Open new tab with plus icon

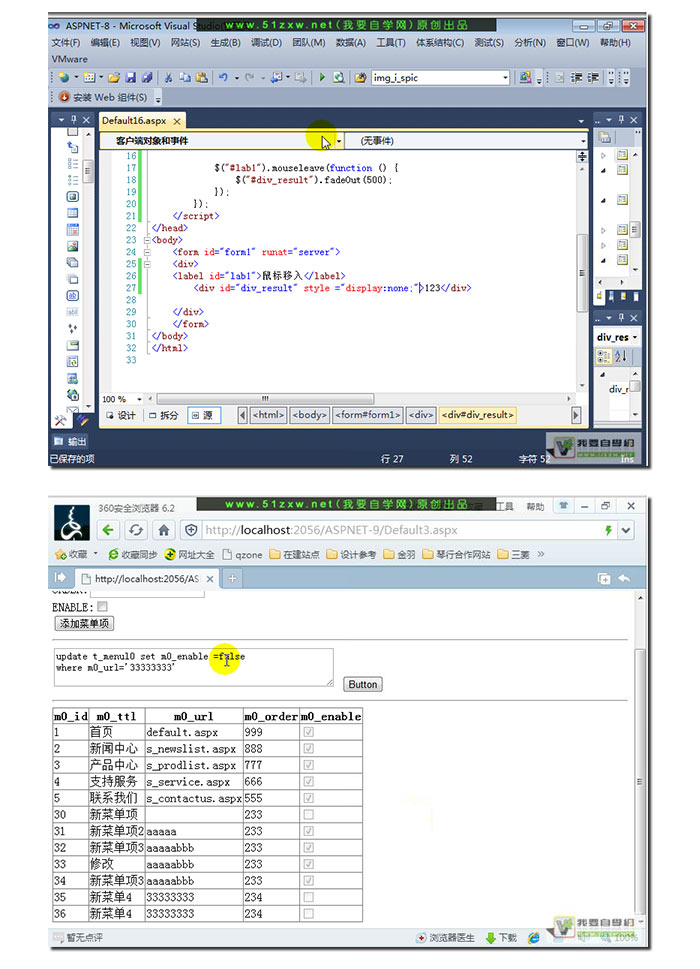coord(232,578)
